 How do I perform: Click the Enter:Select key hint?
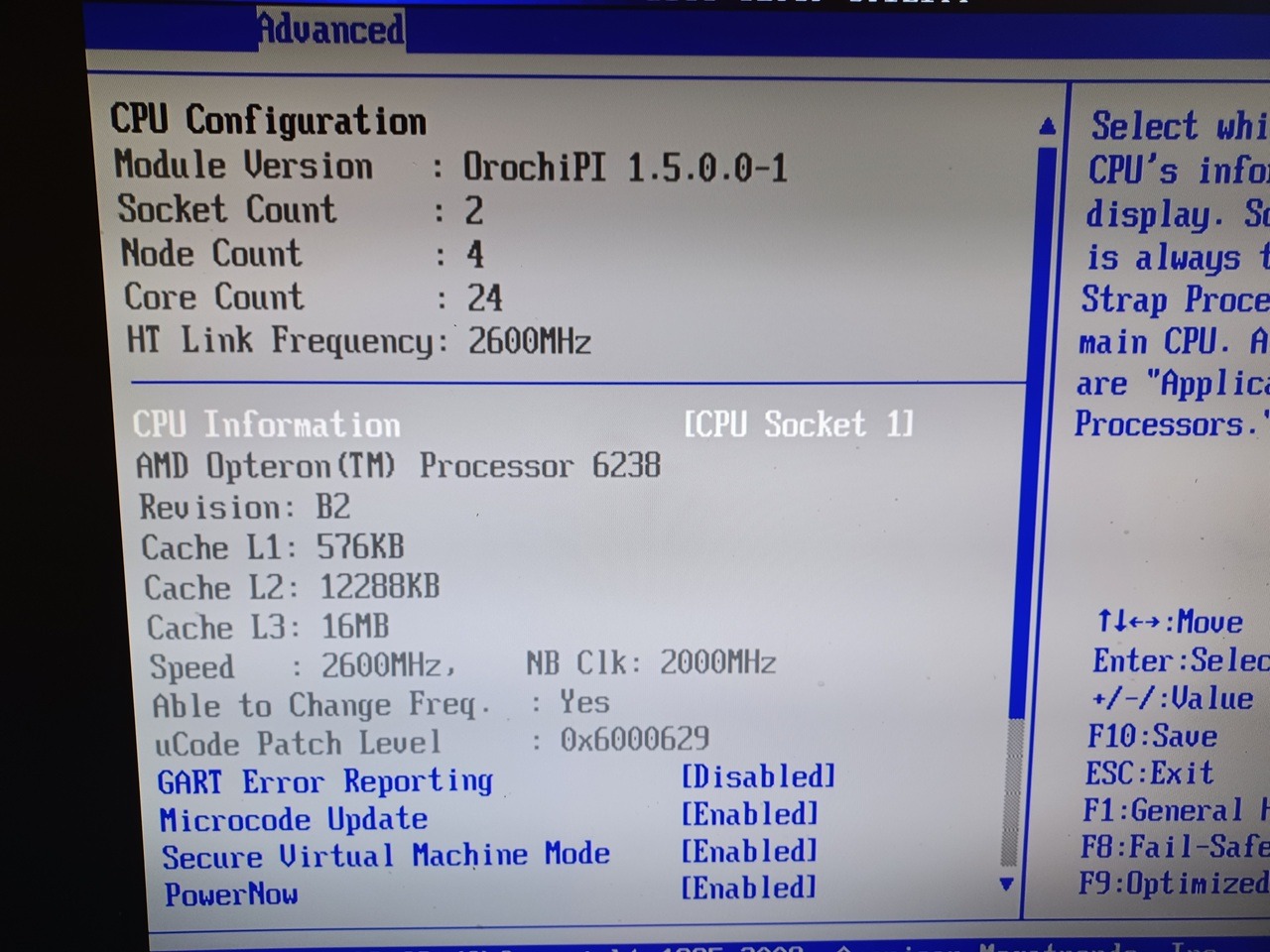(x=1181, y=660)
